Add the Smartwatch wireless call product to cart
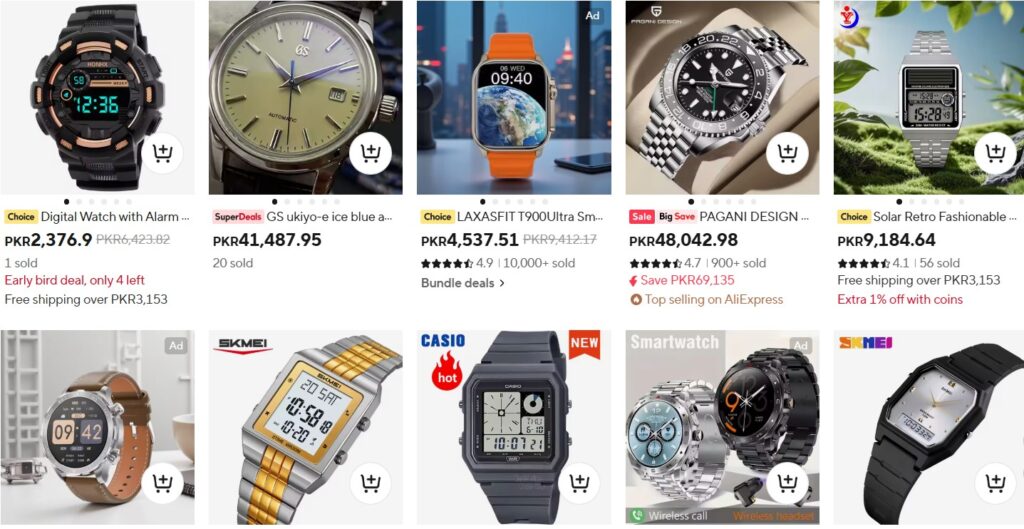 click(x=787, y=483)
